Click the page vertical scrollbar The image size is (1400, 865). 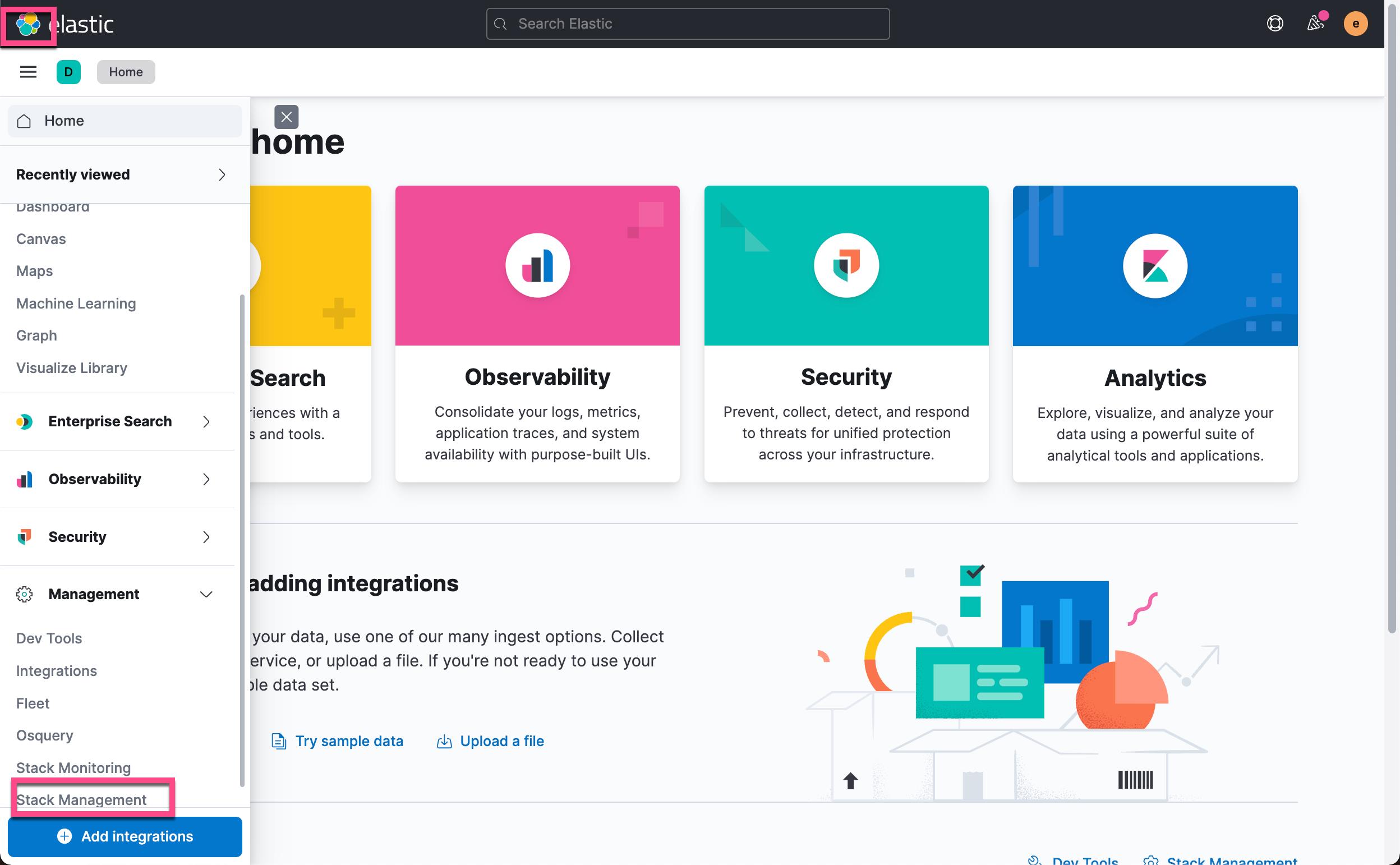pos(1392,318)
